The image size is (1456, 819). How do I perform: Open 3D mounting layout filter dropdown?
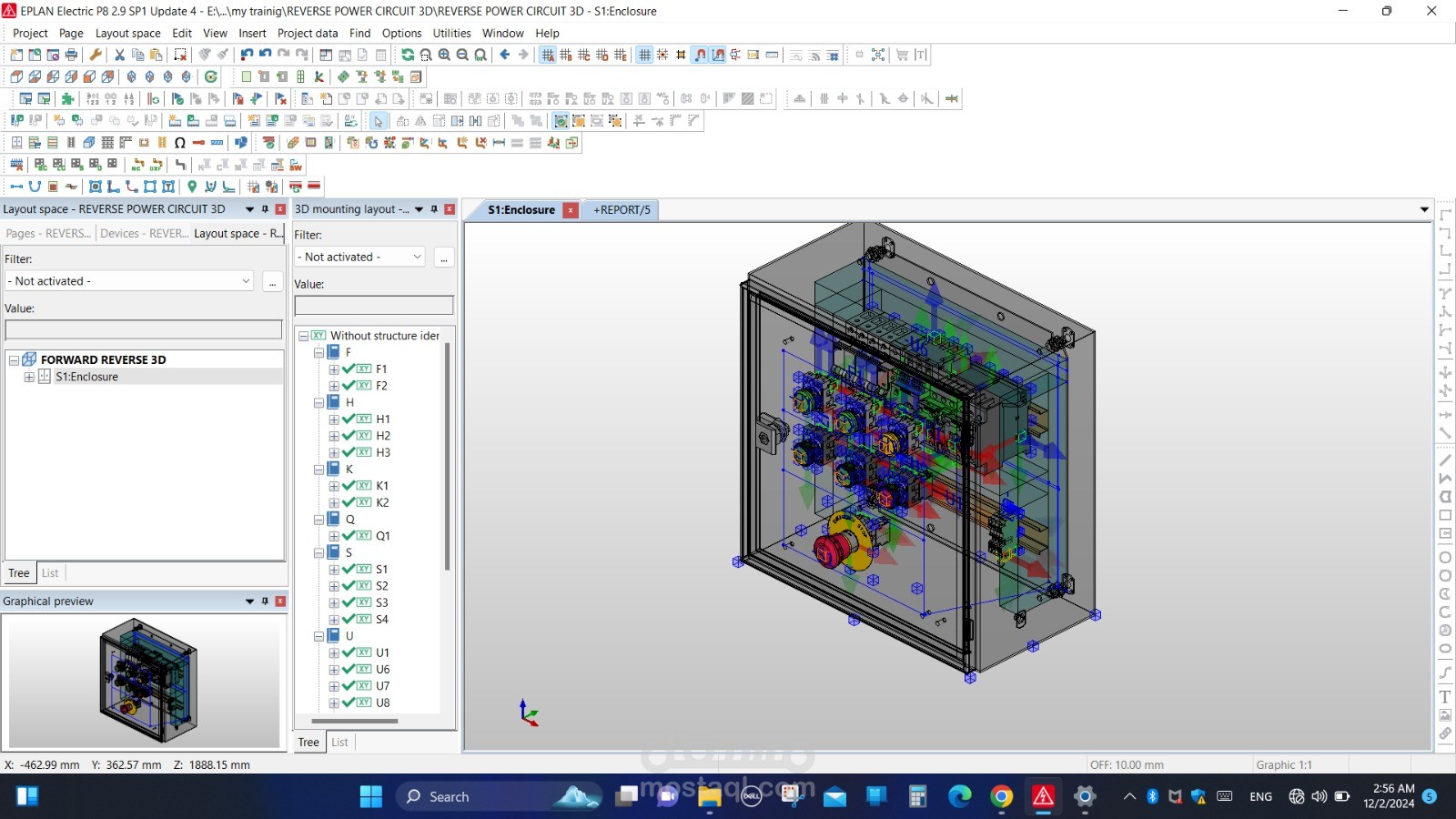point(418,258)
